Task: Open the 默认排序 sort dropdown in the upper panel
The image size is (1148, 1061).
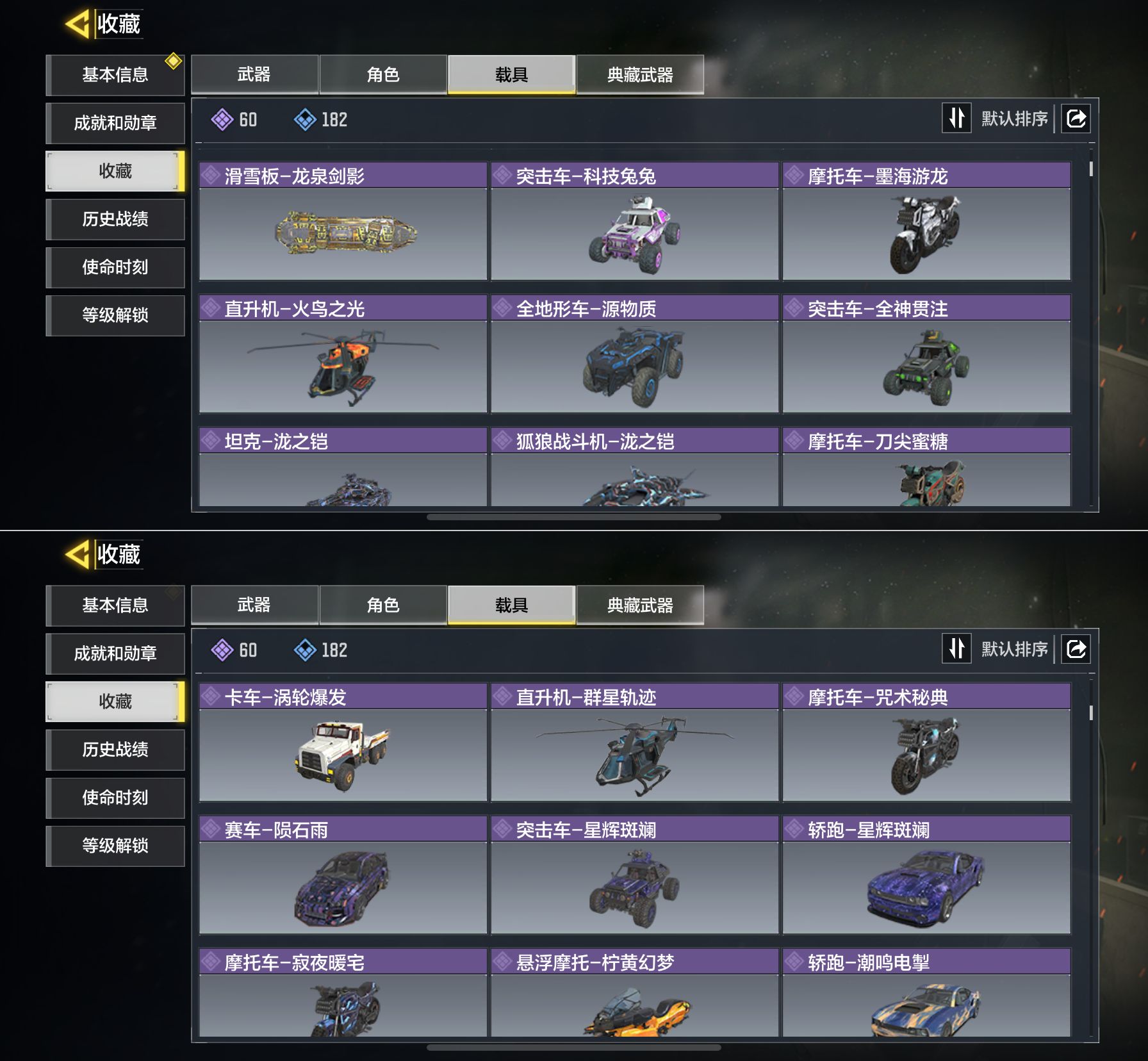Action: 1015,119
